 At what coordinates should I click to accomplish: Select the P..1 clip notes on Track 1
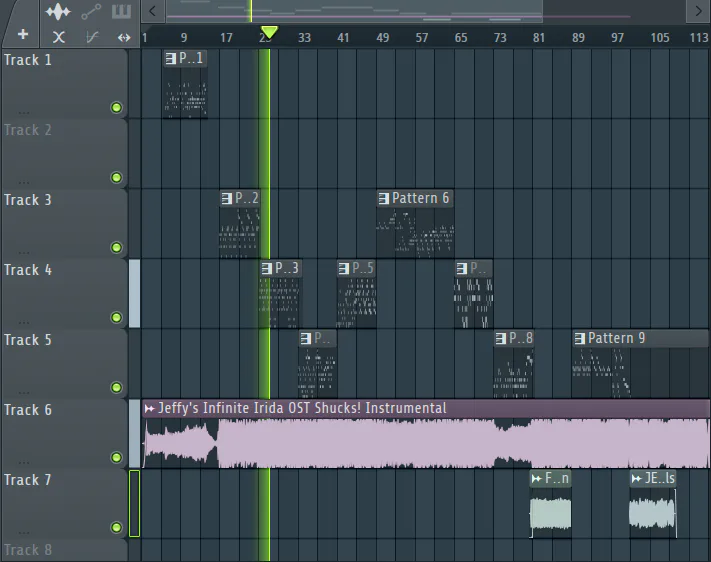click(x=185, y=93)
